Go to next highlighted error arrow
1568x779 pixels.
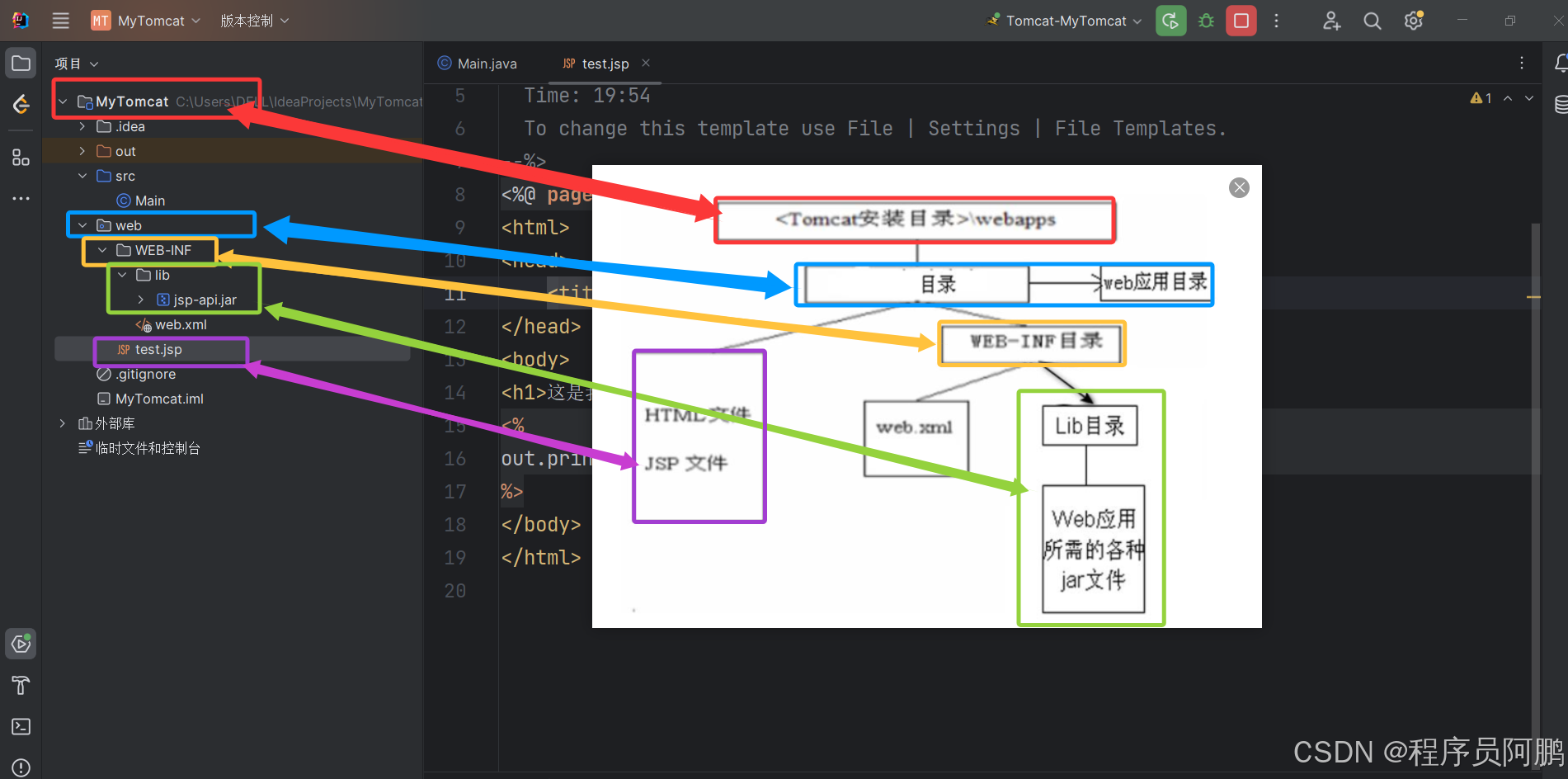tap(1529, 98)
